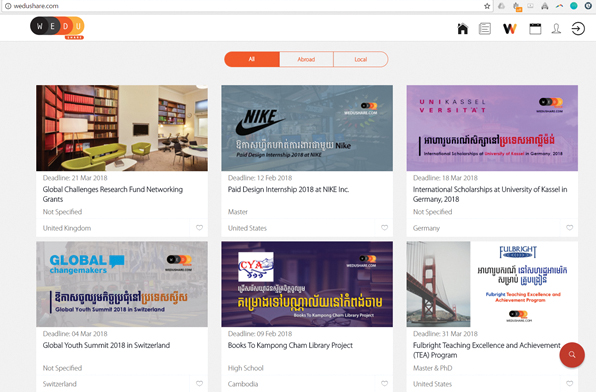This screenshot has width=596, height=392.
Task: Open the home icon in top navigation
Action: tap(463, 29)
